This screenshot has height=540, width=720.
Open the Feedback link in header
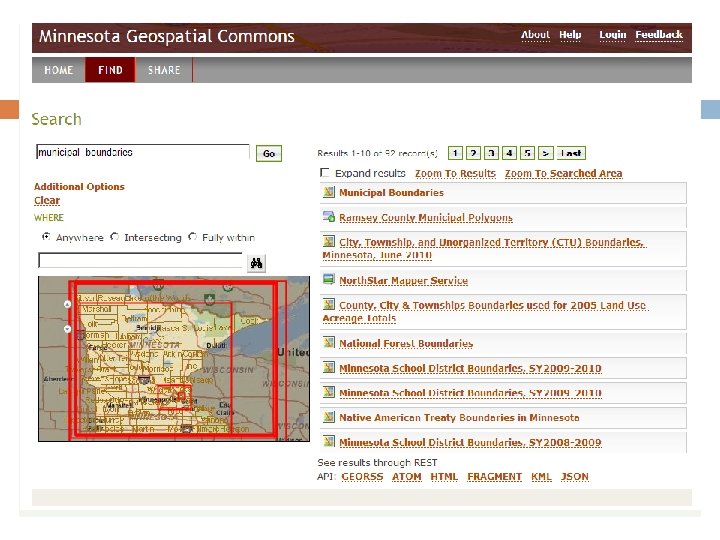pos(659,35)
